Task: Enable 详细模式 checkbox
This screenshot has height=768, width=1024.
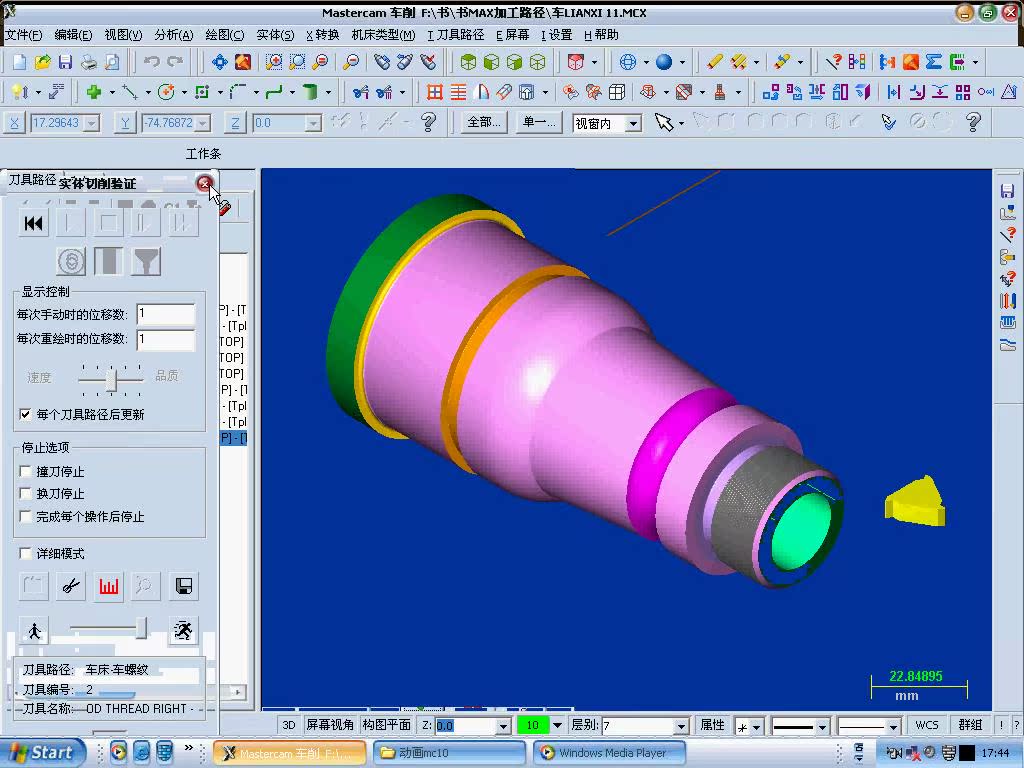Action: click(x=25, y=553)
